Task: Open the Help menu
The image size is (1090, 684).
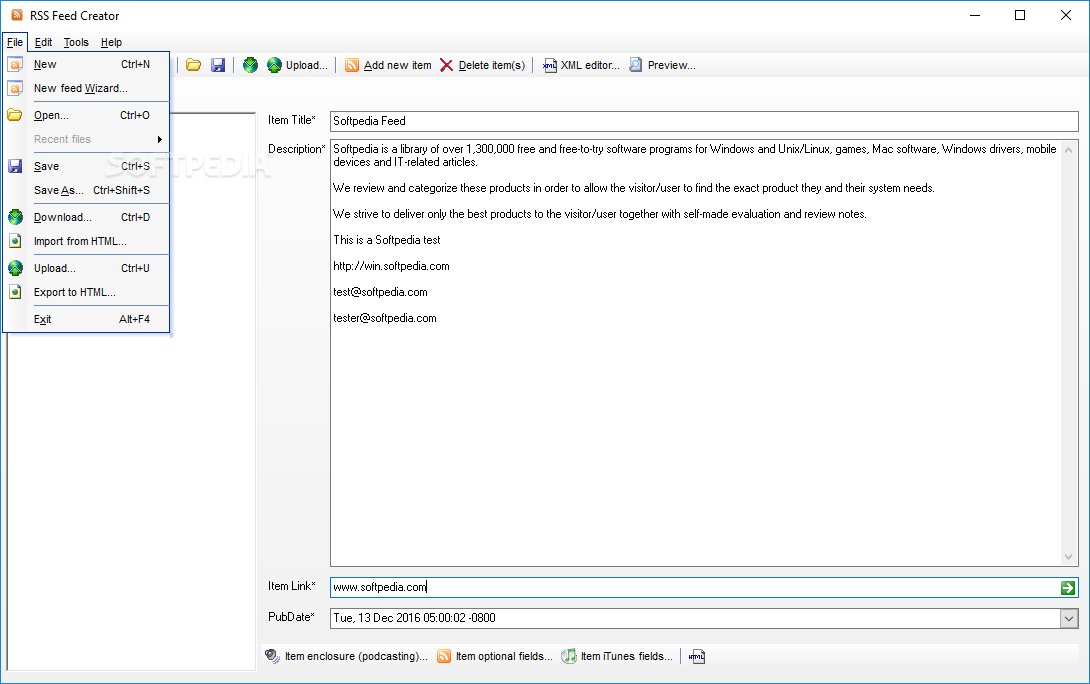Action: tap(111, 42)
